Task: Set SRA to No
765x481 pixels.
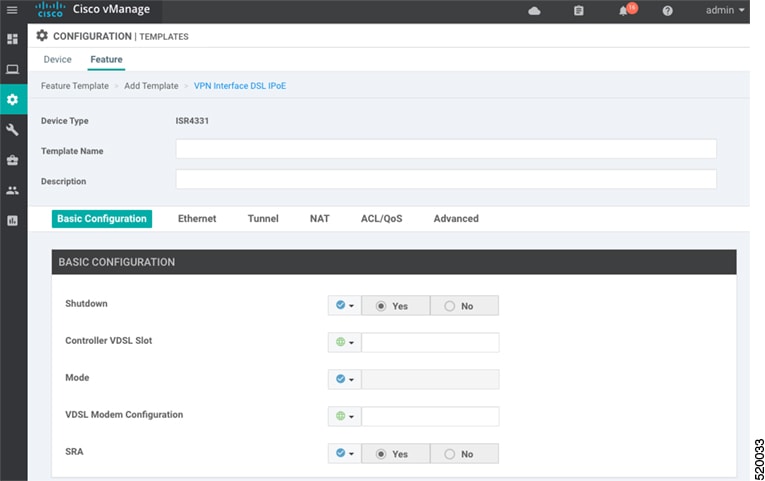Action: [464, 454]
